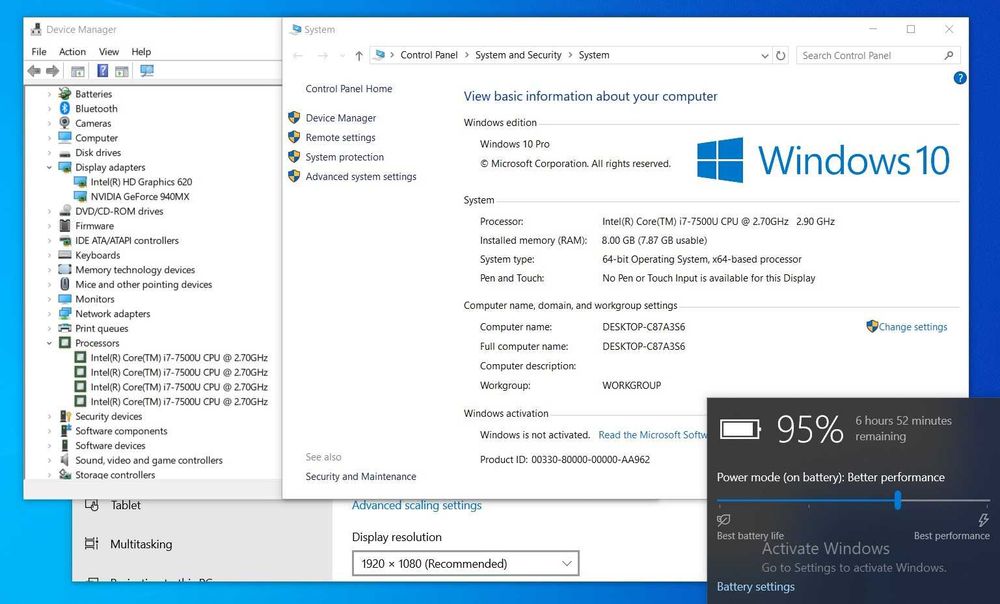
Task: Click the Up arrow in System window navigation
Action: (x=359, y=56)
